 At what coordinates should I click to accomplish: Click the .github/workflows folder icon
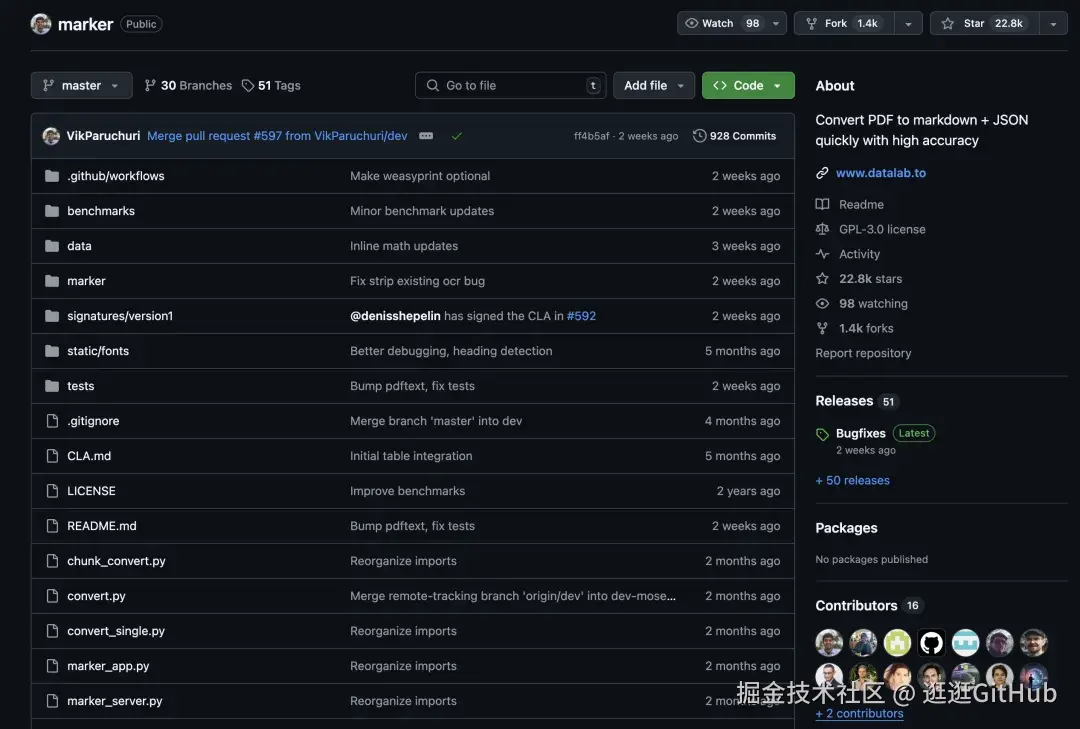[x=52, y=176]
